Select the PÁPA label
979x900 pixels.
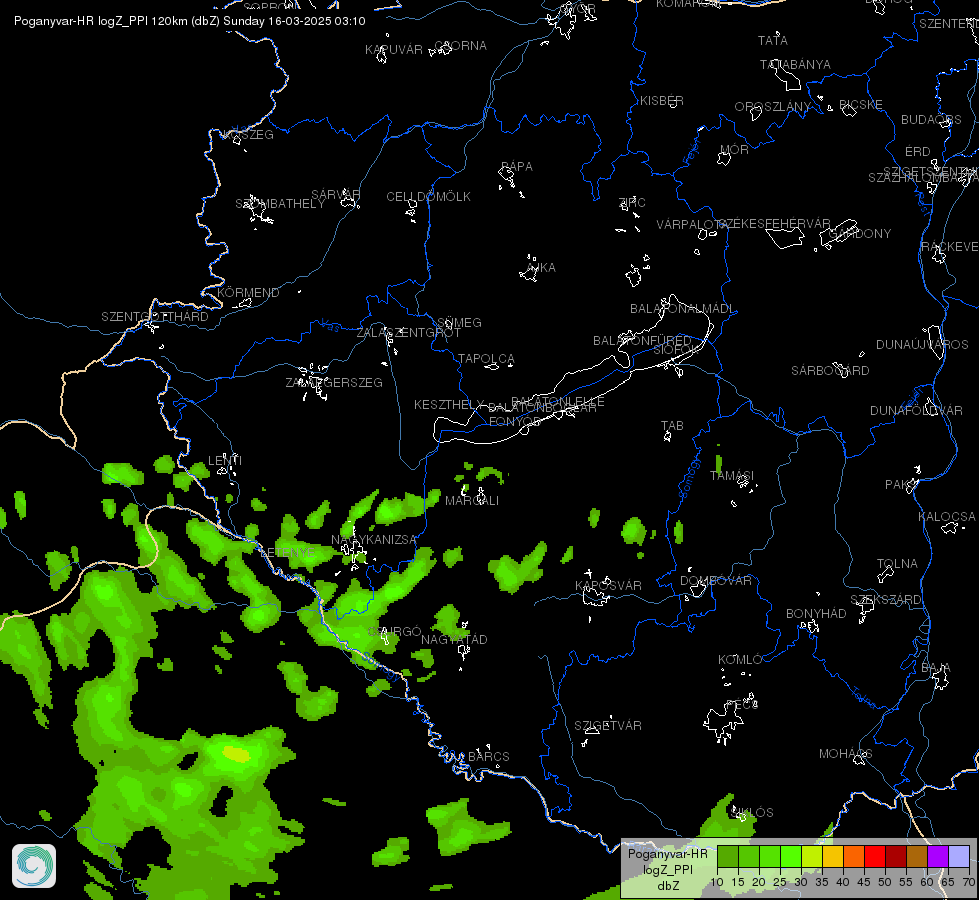pos(517,167)
